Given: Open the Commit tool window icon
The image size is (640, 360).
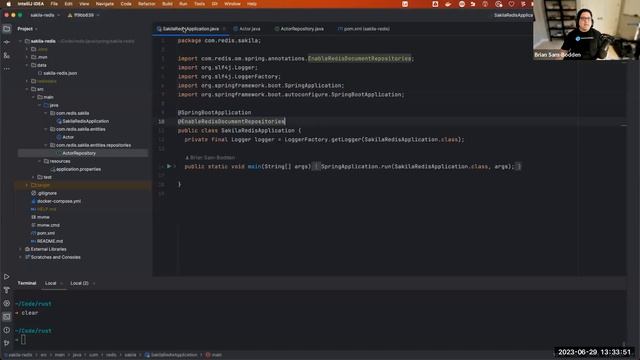Looking at the screenshot, I should pos(7,42).
